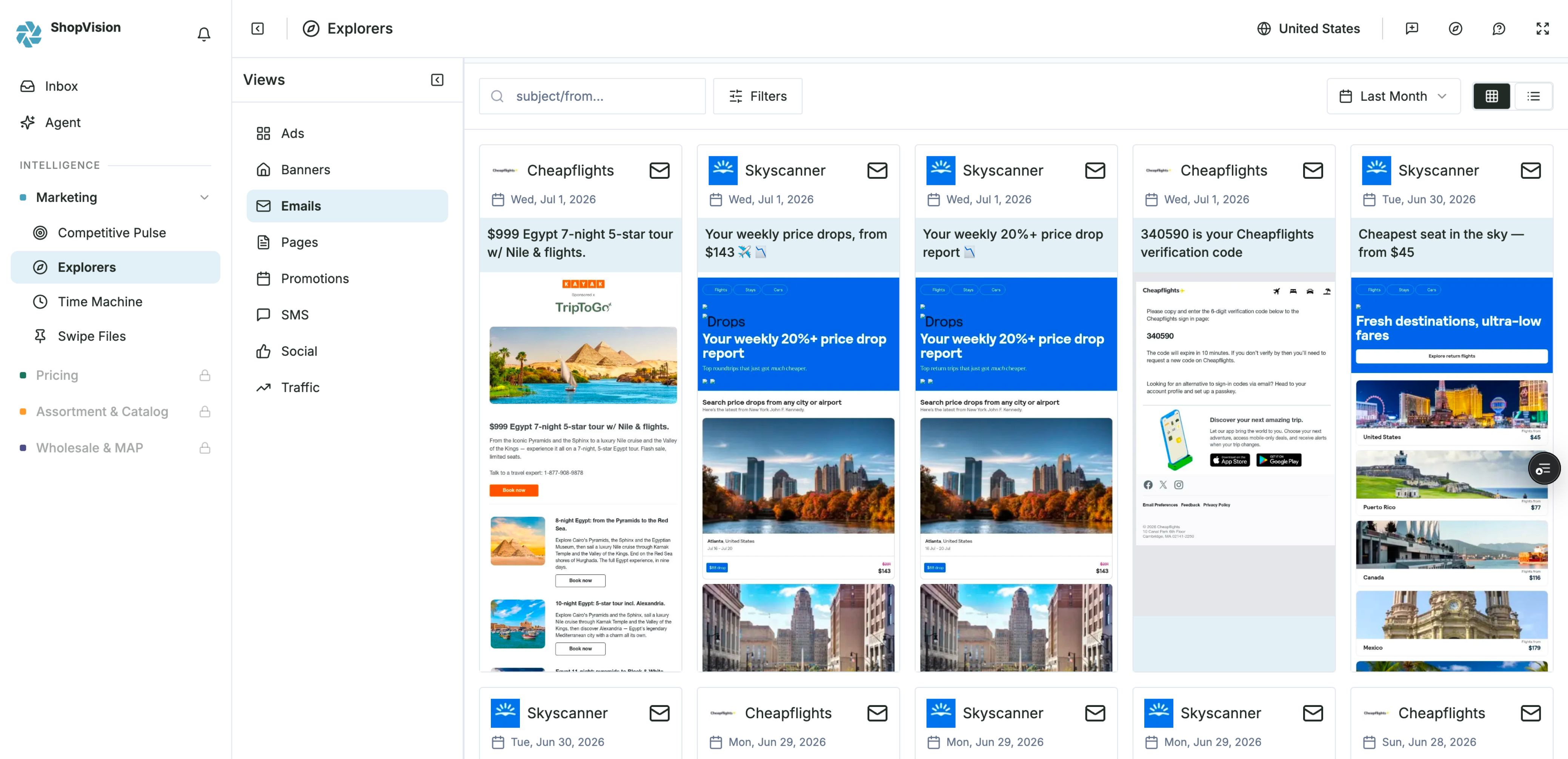Click the compass icon in top bar
This screenshot has height=759, width=1568.
pos(1455,29)
